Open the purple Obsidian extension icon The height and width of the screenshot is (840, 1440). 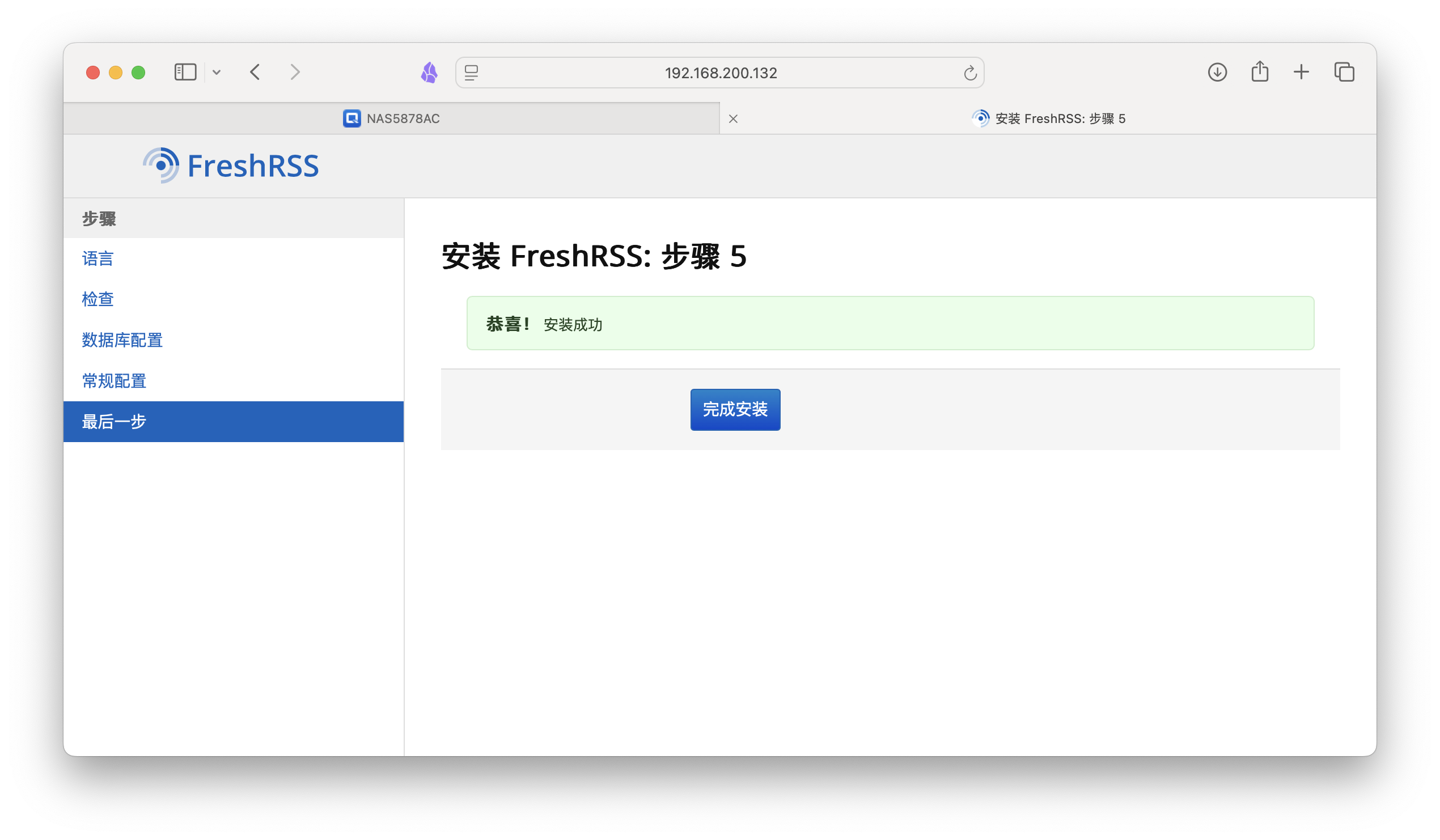point(430,73)
